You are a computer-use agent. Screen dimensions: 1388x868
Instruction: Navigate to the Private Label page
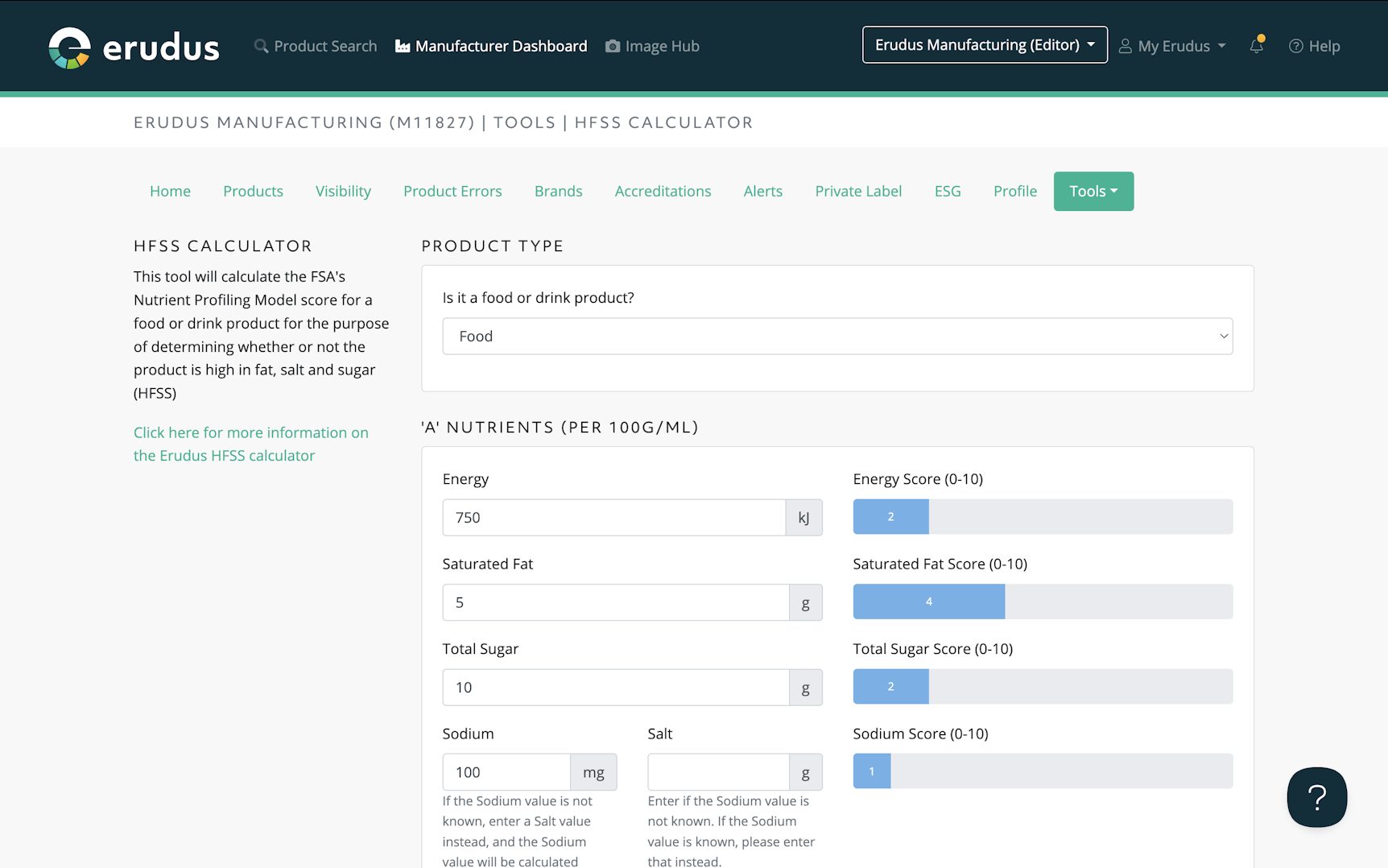pyautogui.click(x=858, y=191)
